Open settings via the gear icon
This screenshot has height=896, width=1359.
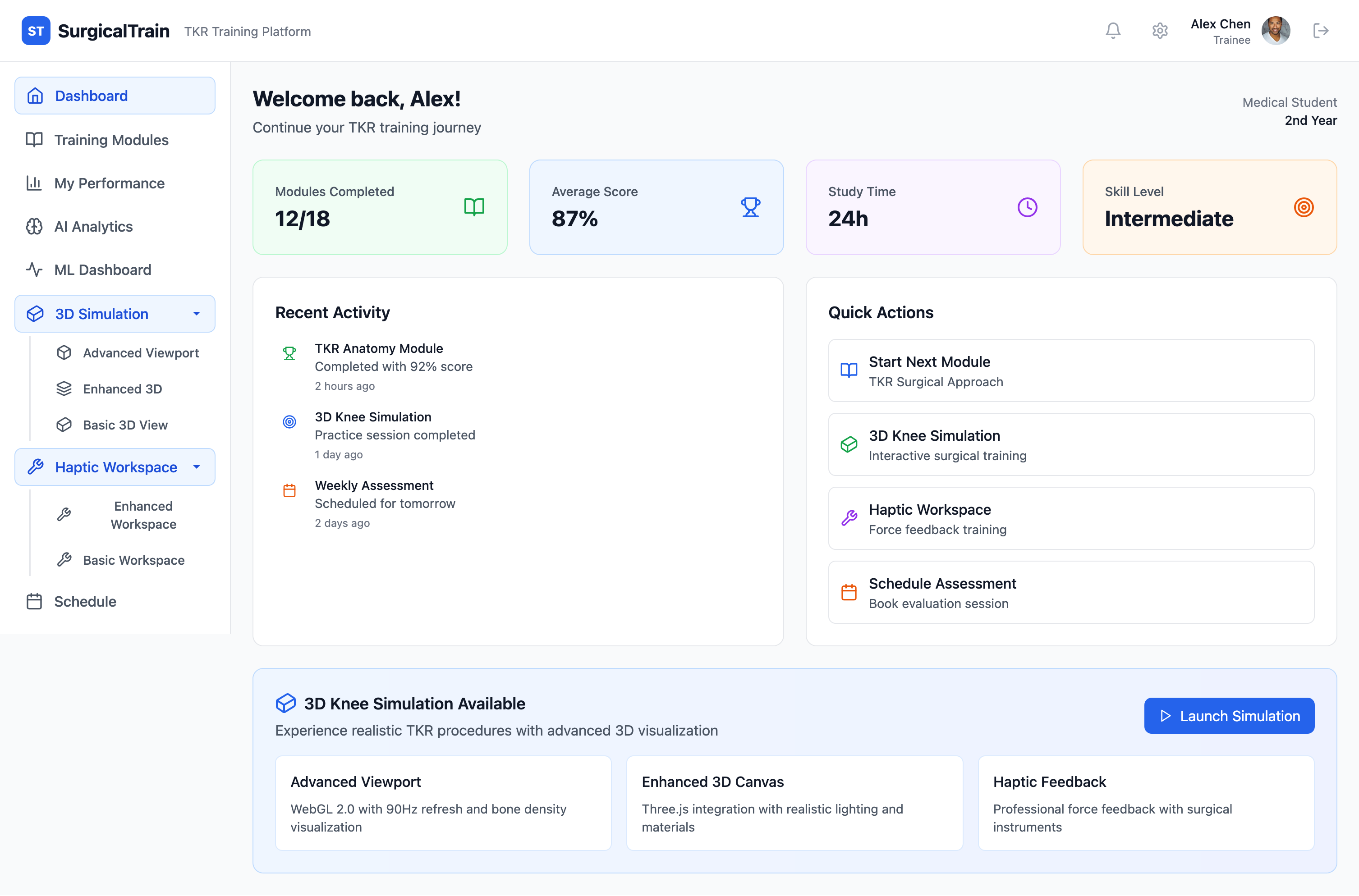pyautogui.click(x=1159, y=31)
